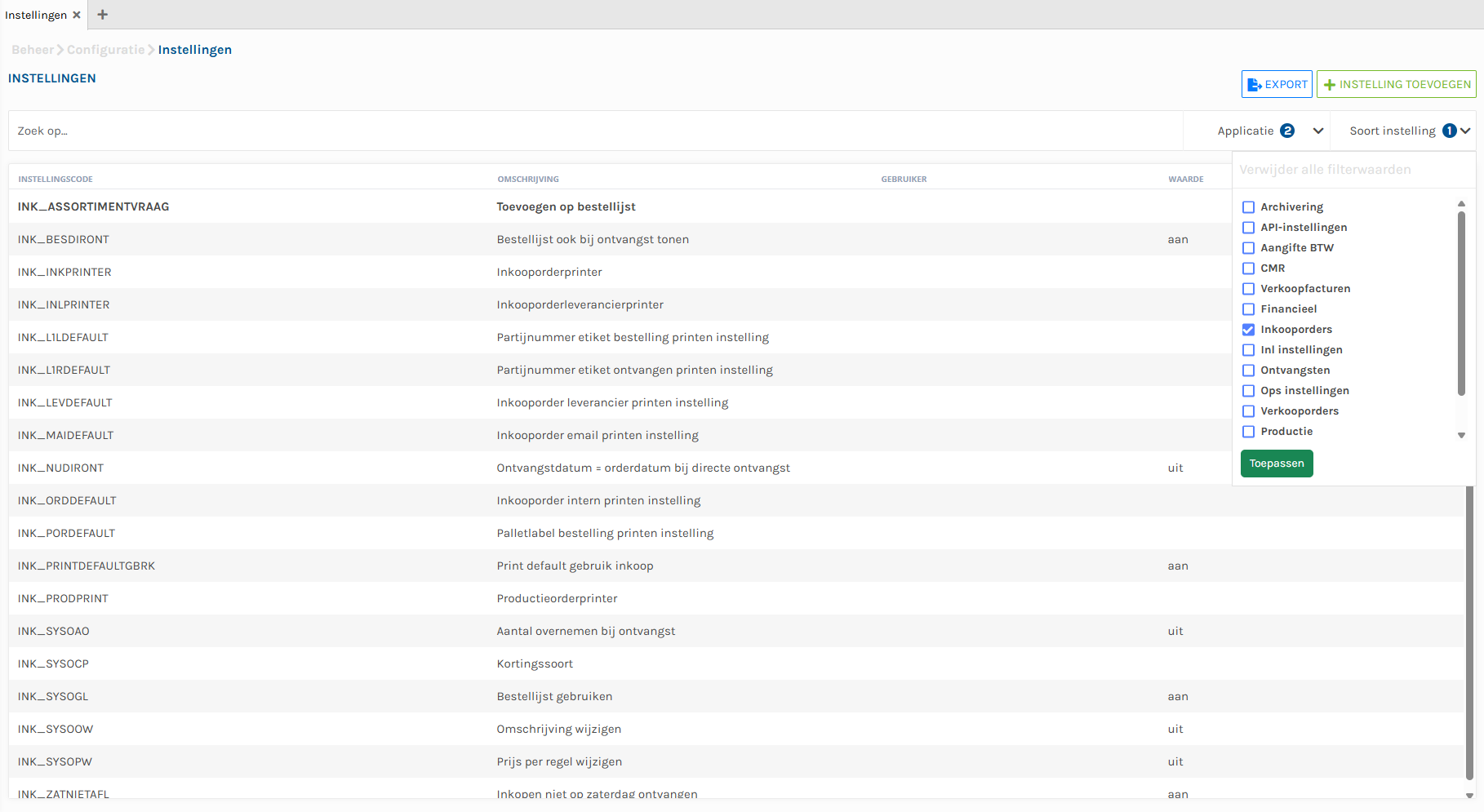Close the Instellingen tab with the X

77,15
